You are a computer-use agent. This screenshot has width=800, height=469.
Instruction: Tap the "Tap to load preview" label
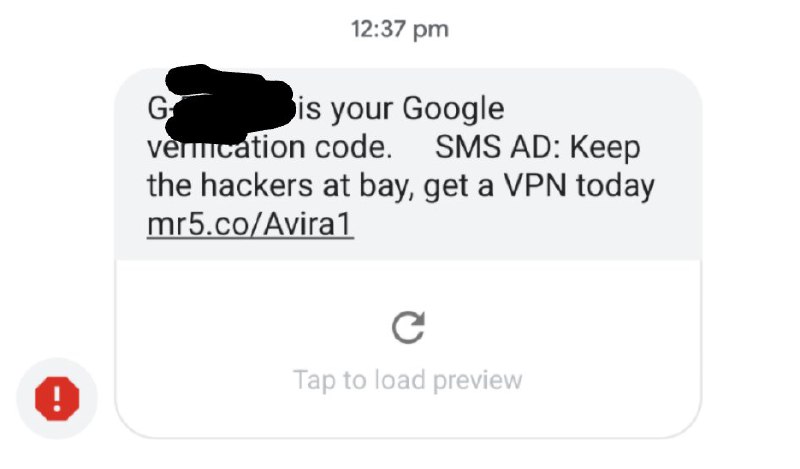pyautogui.click(x=408, y=380)
